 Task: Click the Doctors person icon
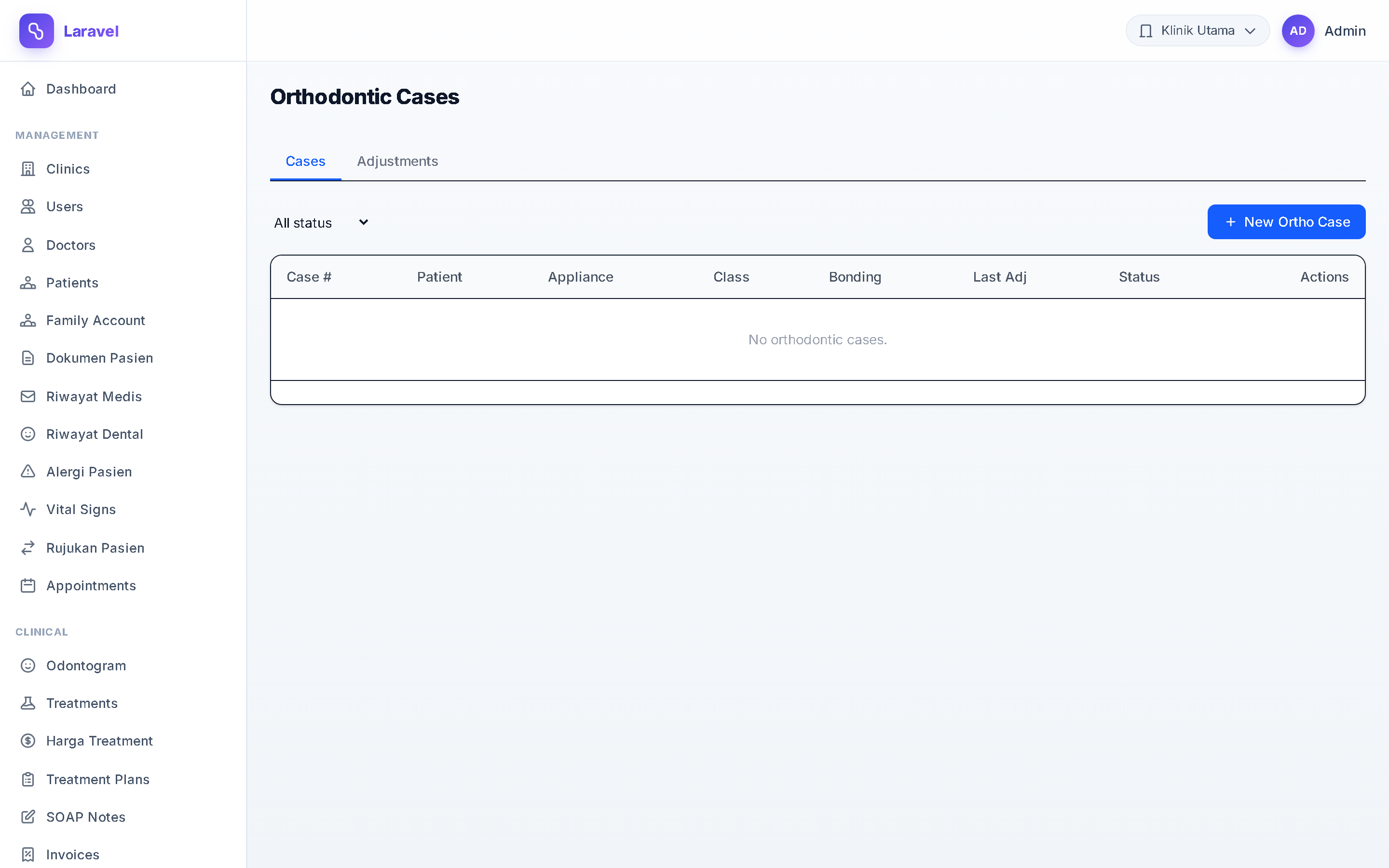pos(28,245)
